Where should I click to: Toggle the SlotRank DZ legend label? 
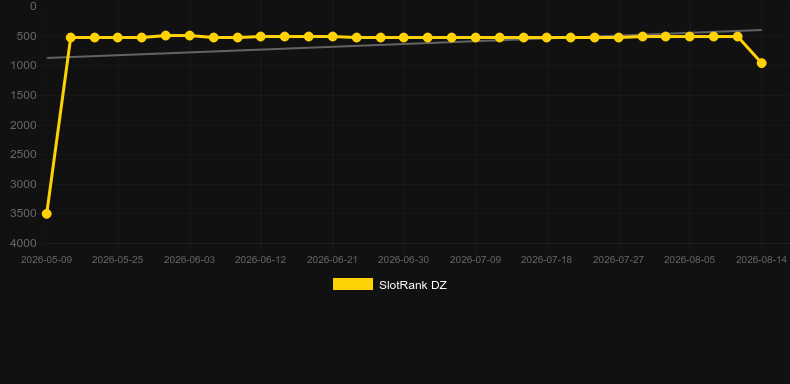click(x=413, y=285)
